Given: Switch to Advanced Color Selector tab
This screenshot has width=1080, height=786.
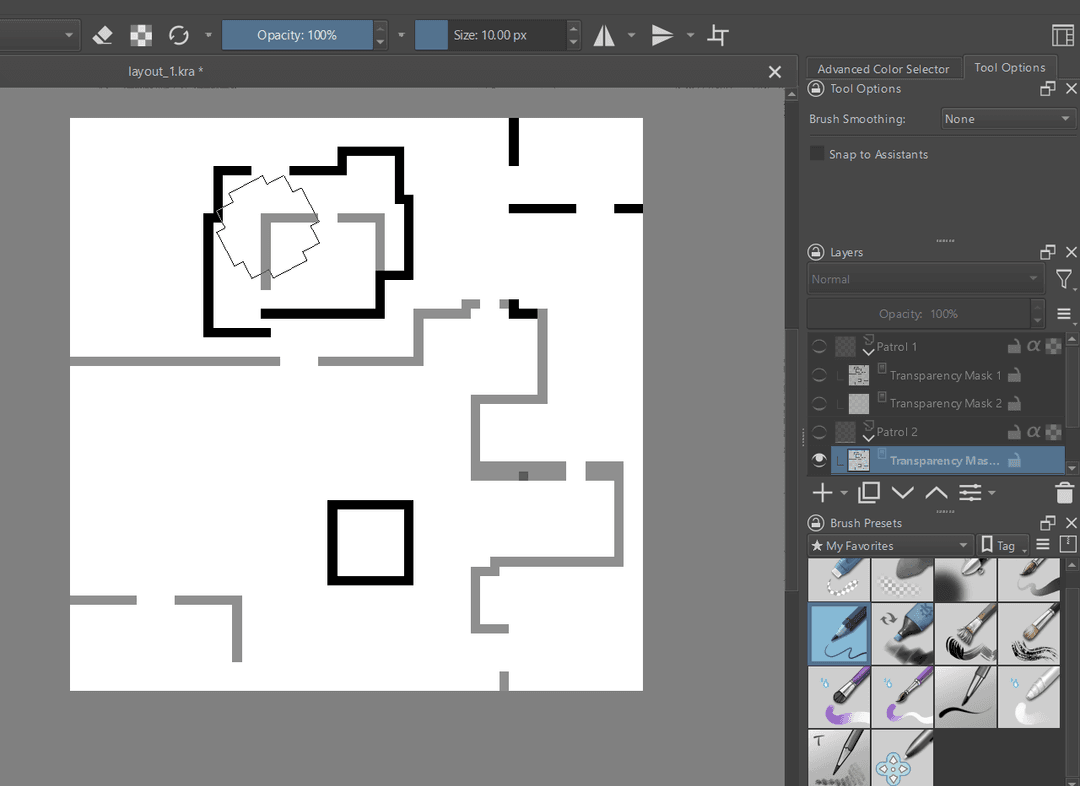Looking at the screenshot, I should coord(883,69).
